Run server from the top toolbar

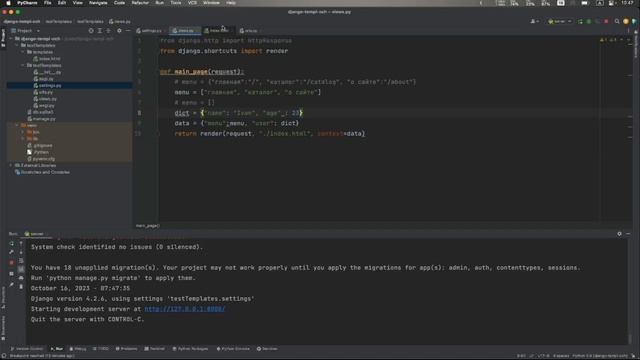click(x=580, y=21)
